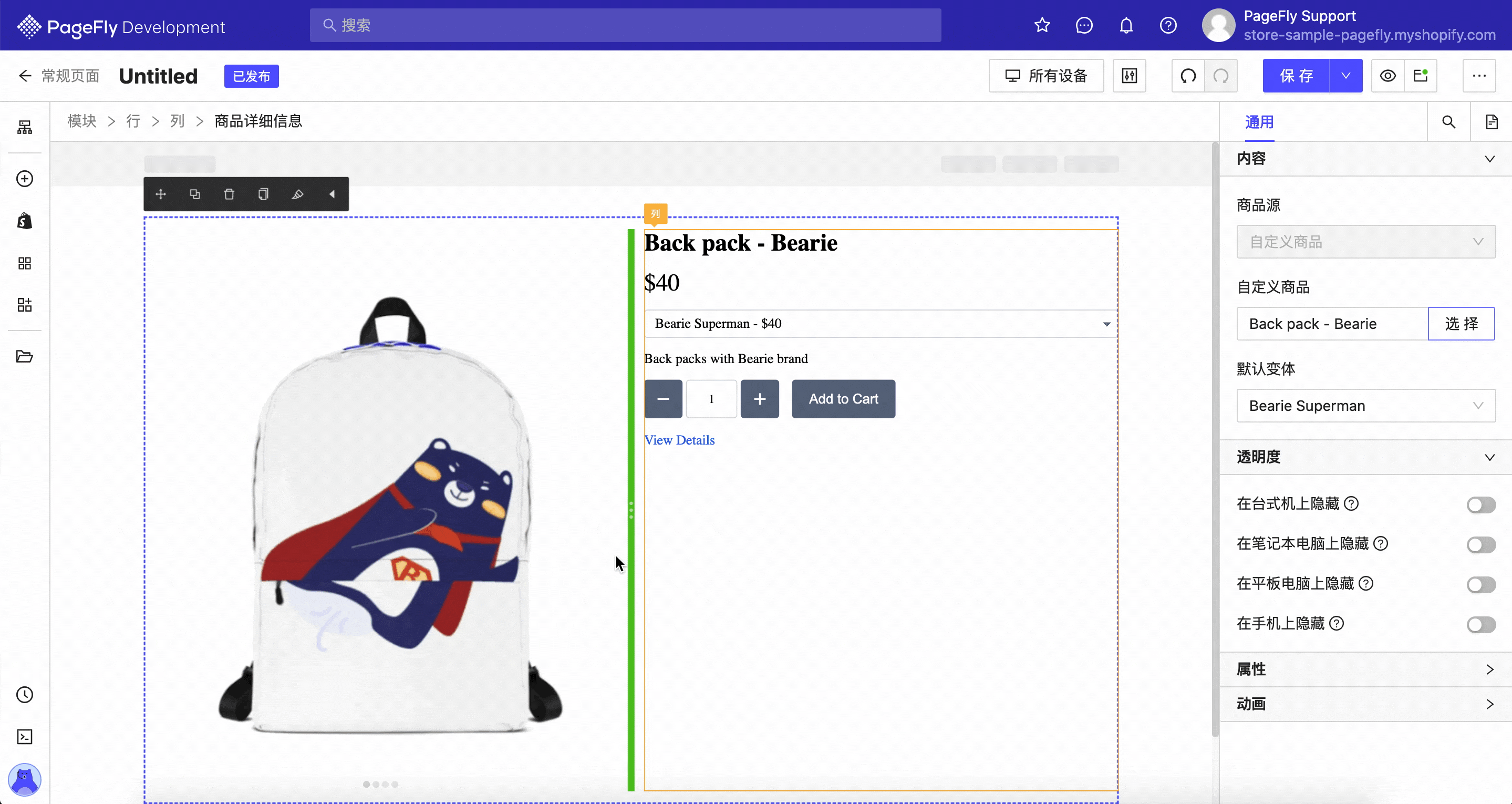Toggle 在台式机上隐藏 switch
Screen dimensions: 1512x804
1481,504
